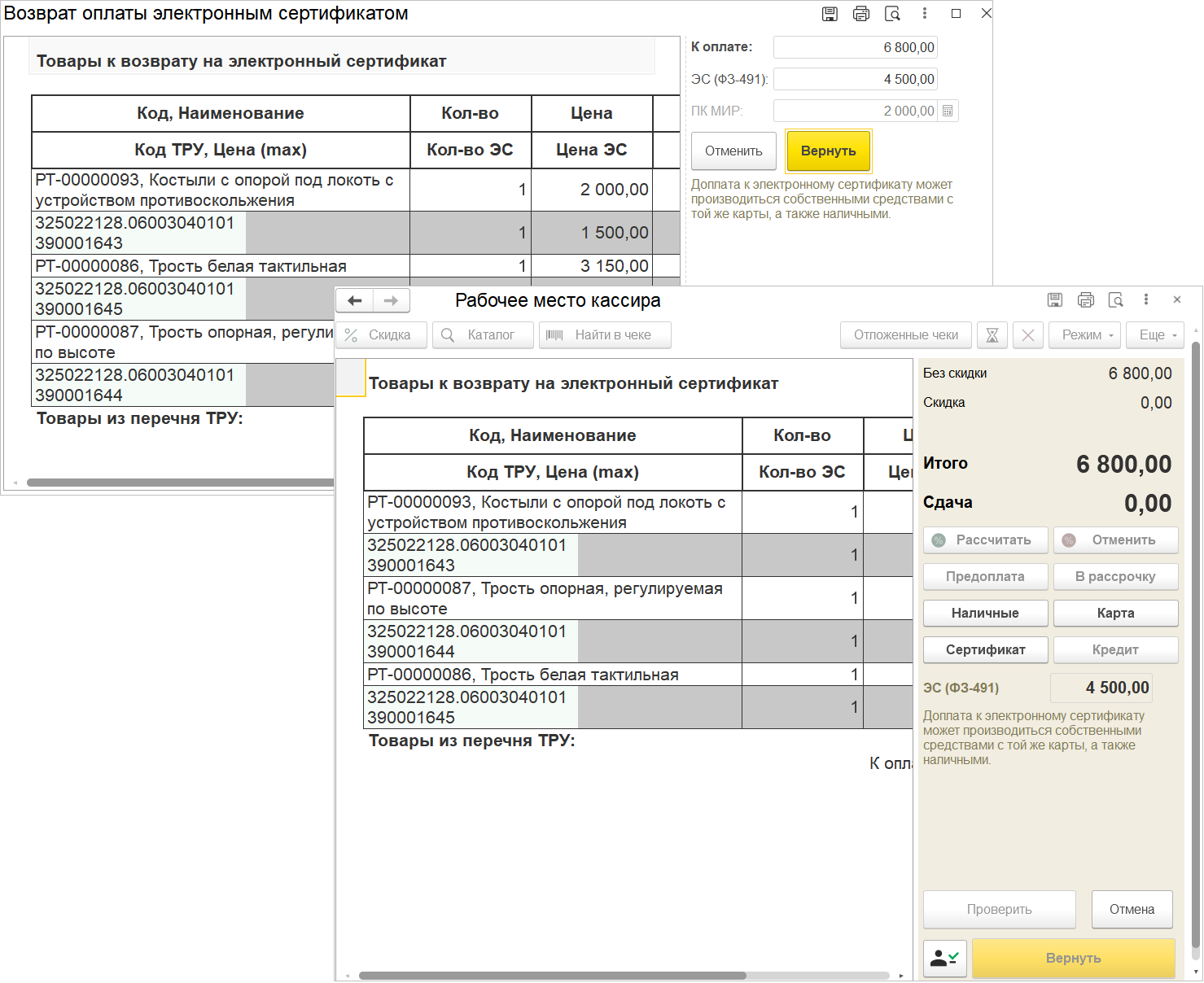Click the X clear icon next to the hourglass

click(x=1028, y=335)
